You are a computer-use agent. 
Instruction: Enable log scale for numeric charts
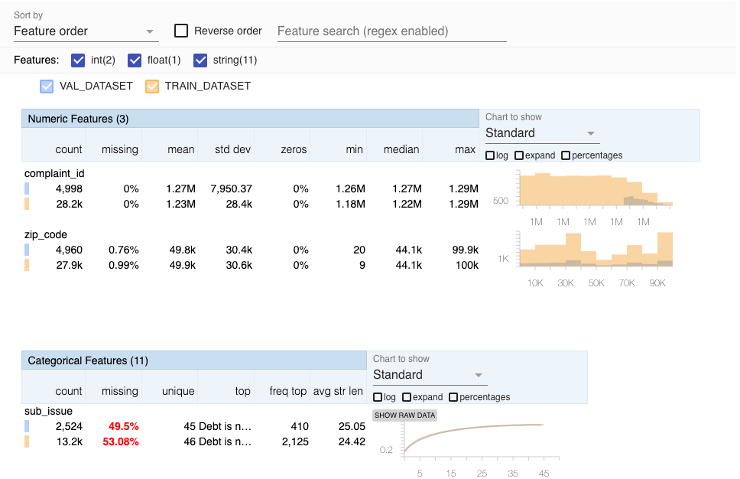point(490,155)
